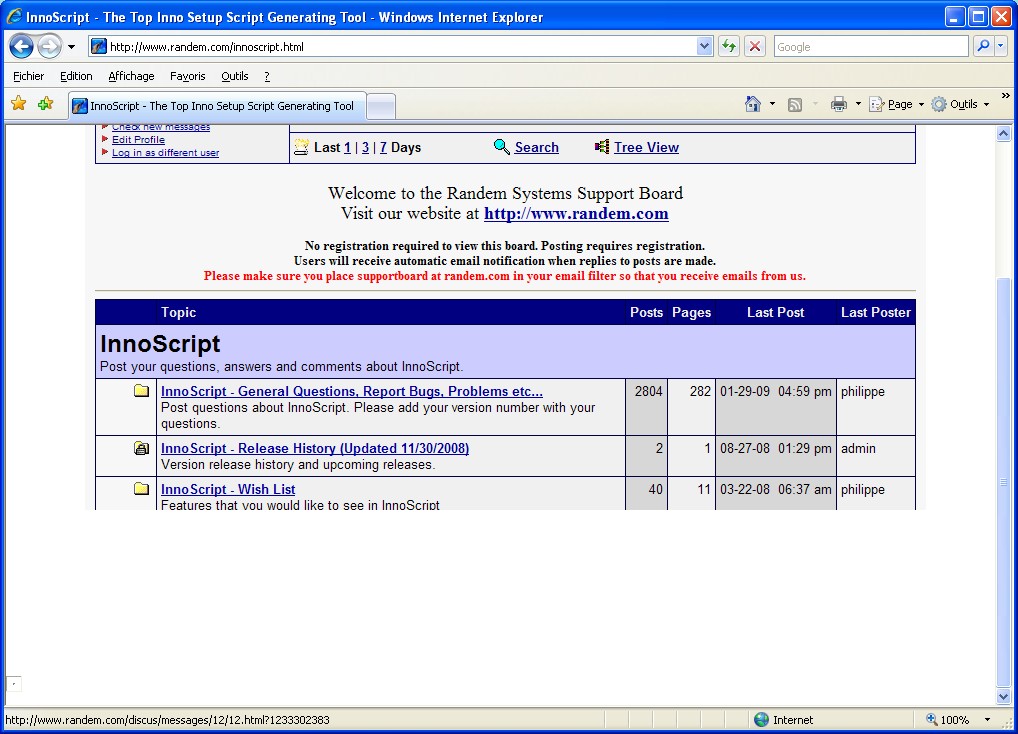Show posts from last 7 days
The height and width of the screenshot is (734, 1018).
383,147
